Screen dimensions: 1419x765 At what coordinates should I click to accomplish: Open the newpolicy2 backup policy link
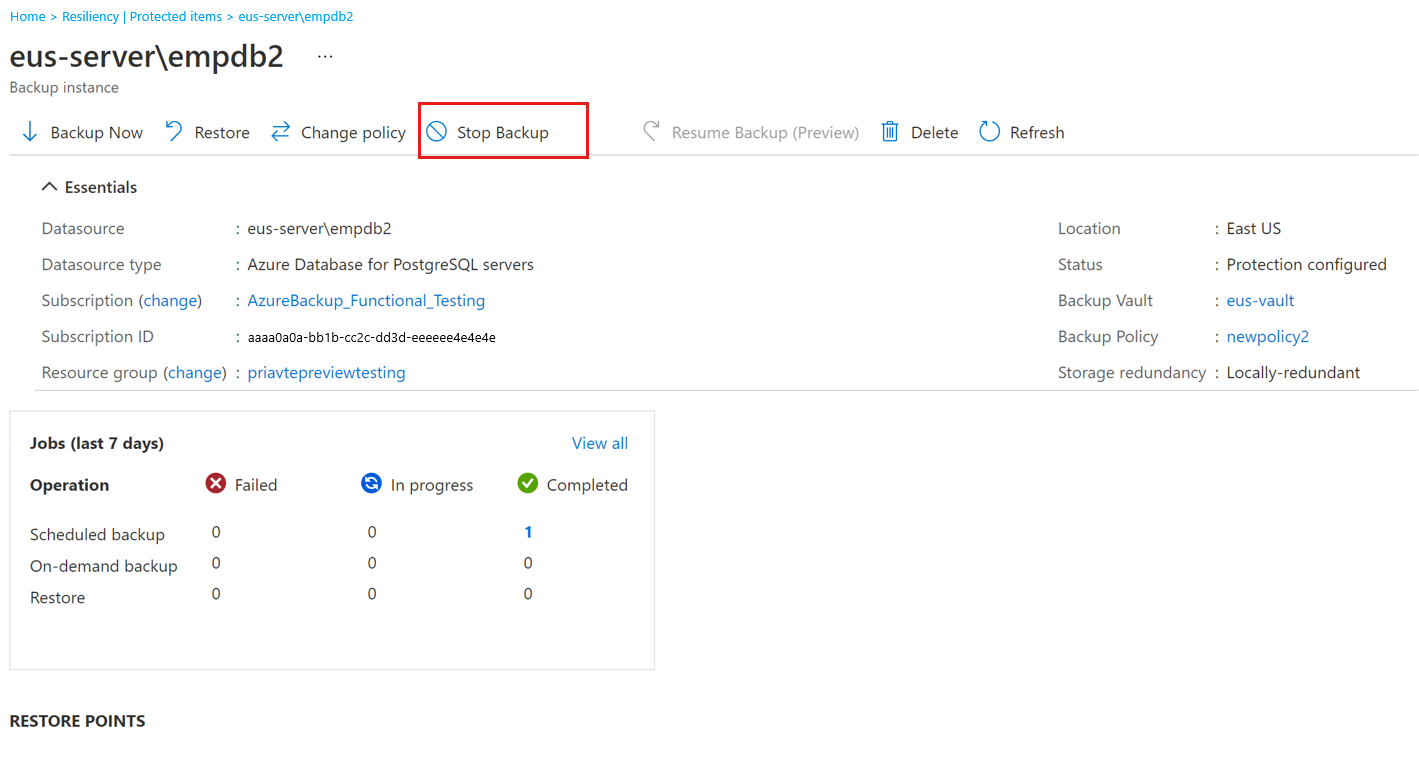coord(1268,337)
